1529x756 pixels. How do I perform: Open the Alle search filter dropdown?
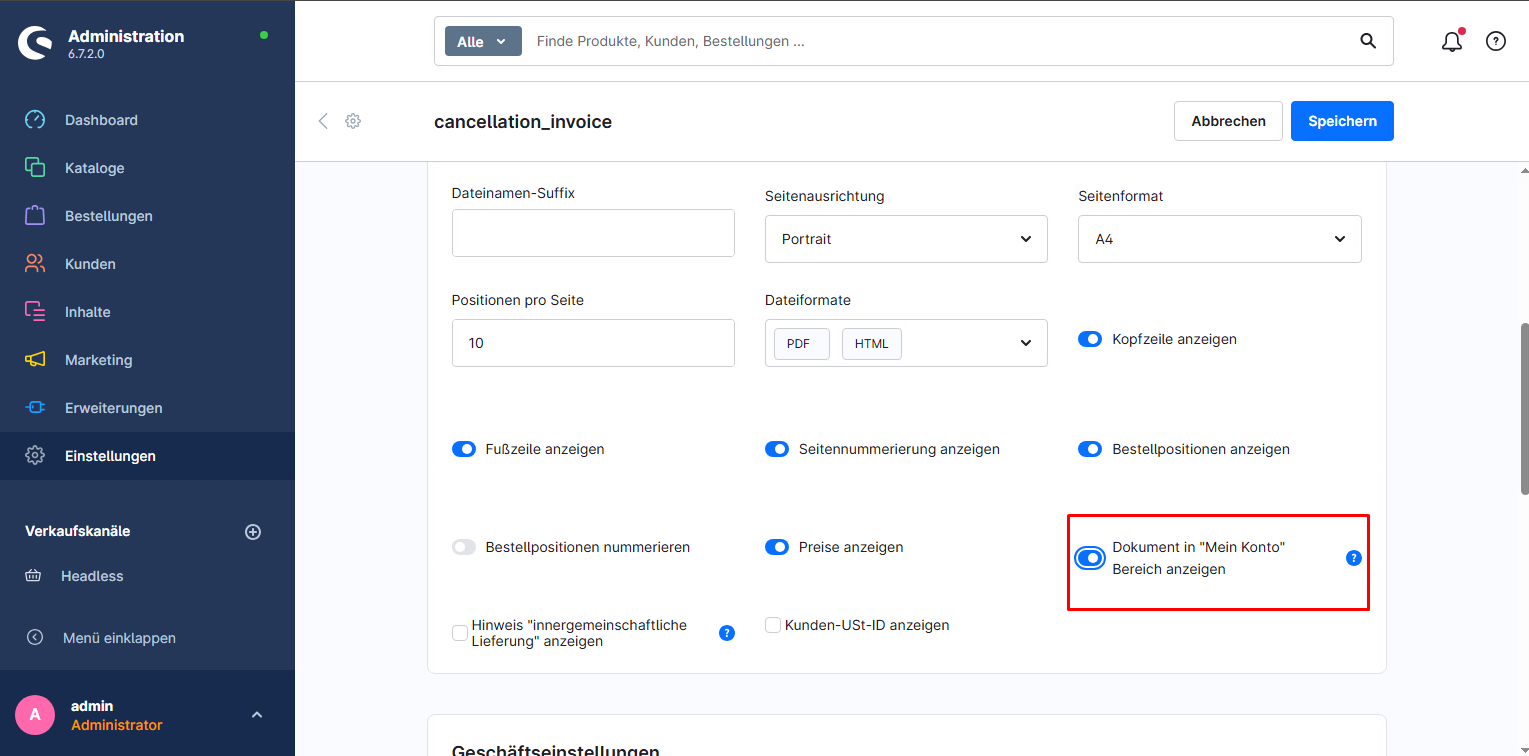point(483,42)
